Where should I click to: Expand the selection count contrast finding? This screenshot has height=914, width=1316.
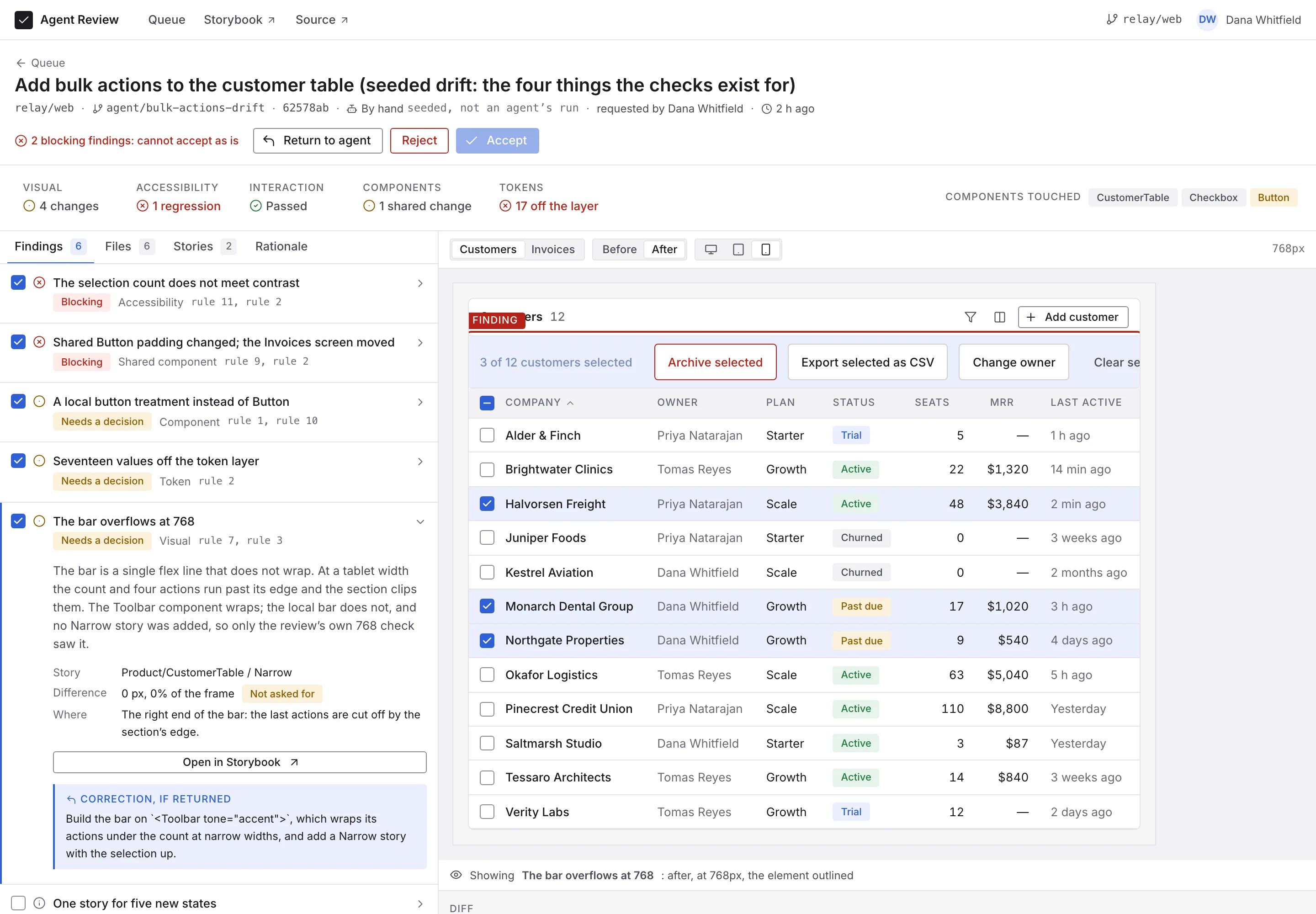click(420, 283)
